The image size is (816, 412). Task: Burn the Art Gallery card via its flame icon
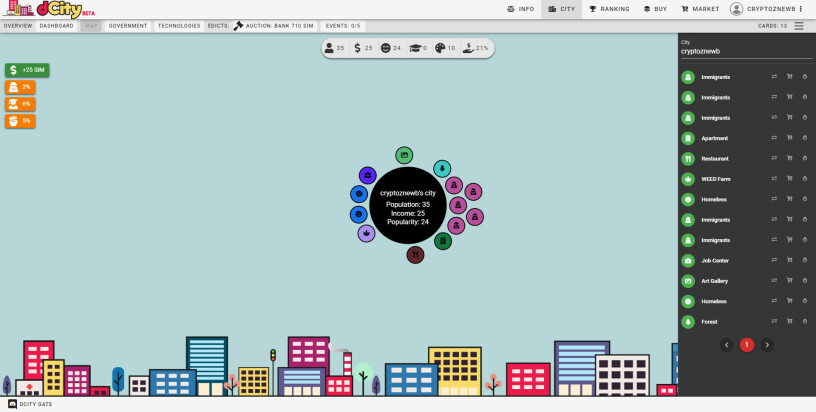[805, 280]
